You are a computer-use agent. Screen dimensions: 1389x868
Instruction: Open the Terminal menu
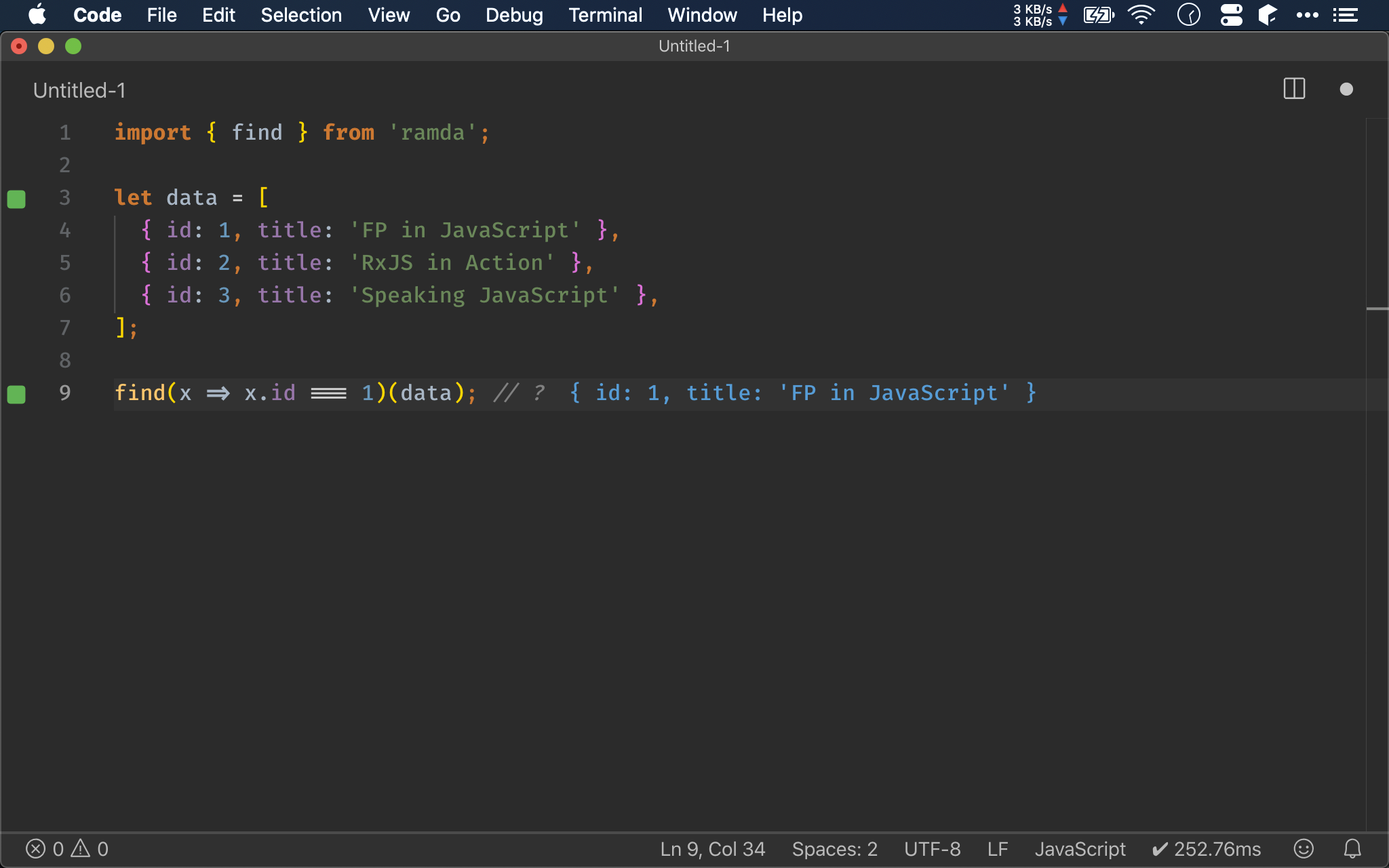pyautogui.click(x=603, y=15)
